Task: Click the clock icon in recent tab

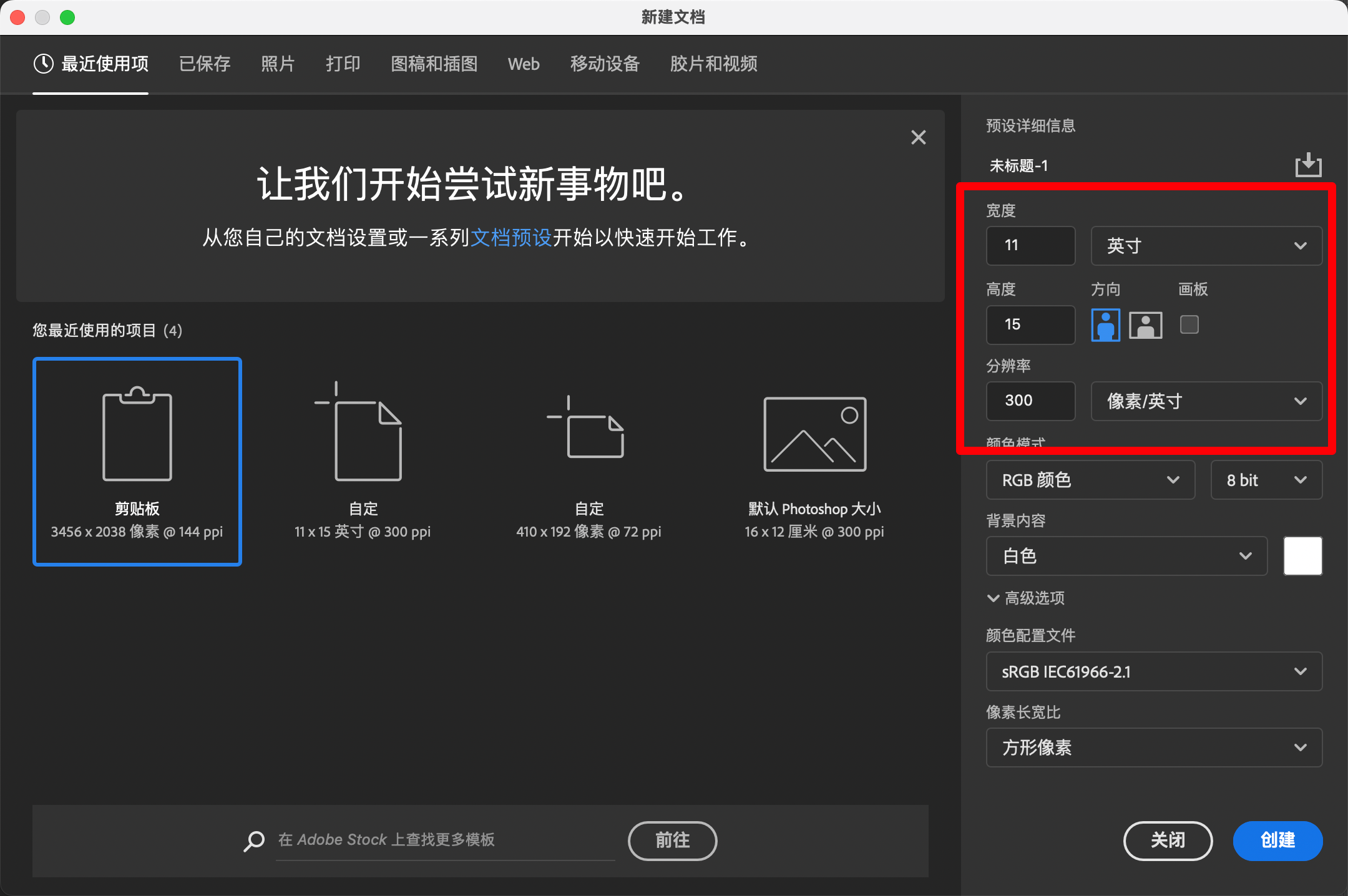Action: click(44, 64)
